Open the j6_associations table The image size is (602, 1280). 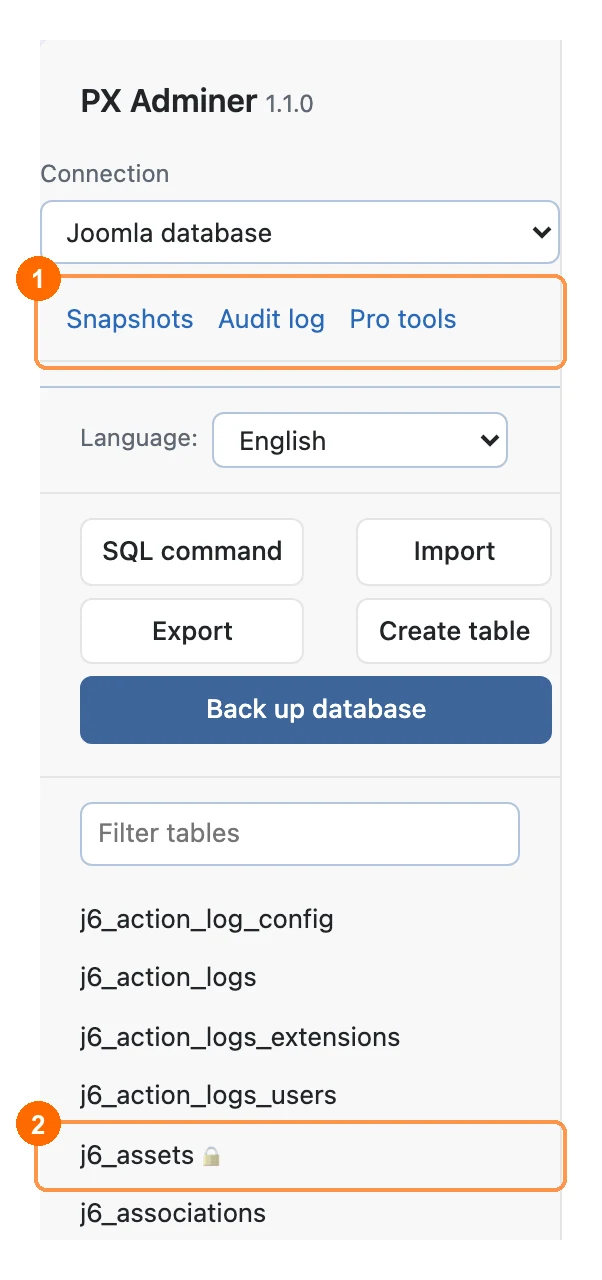pos(173,1213)
